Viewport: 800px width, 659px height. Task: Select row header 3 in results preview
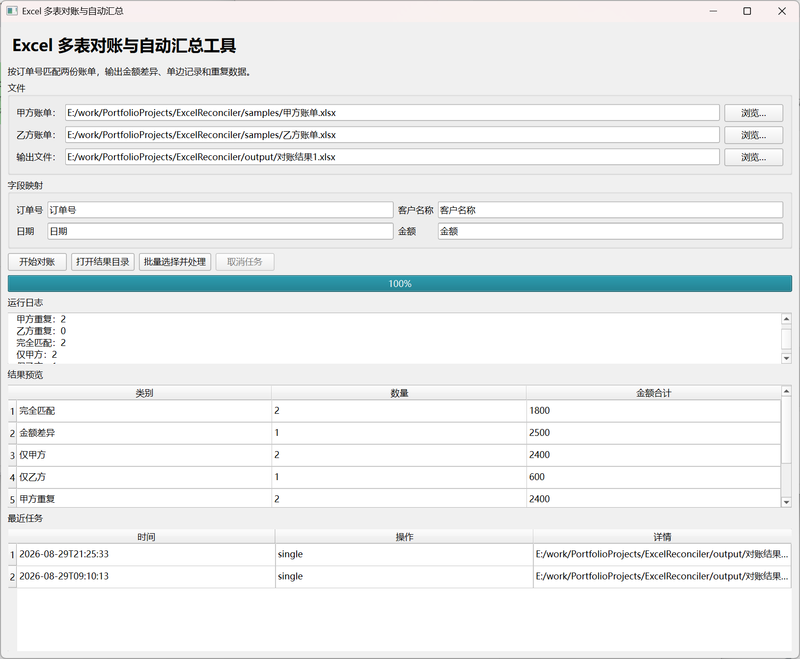click(x=12, y=455)
